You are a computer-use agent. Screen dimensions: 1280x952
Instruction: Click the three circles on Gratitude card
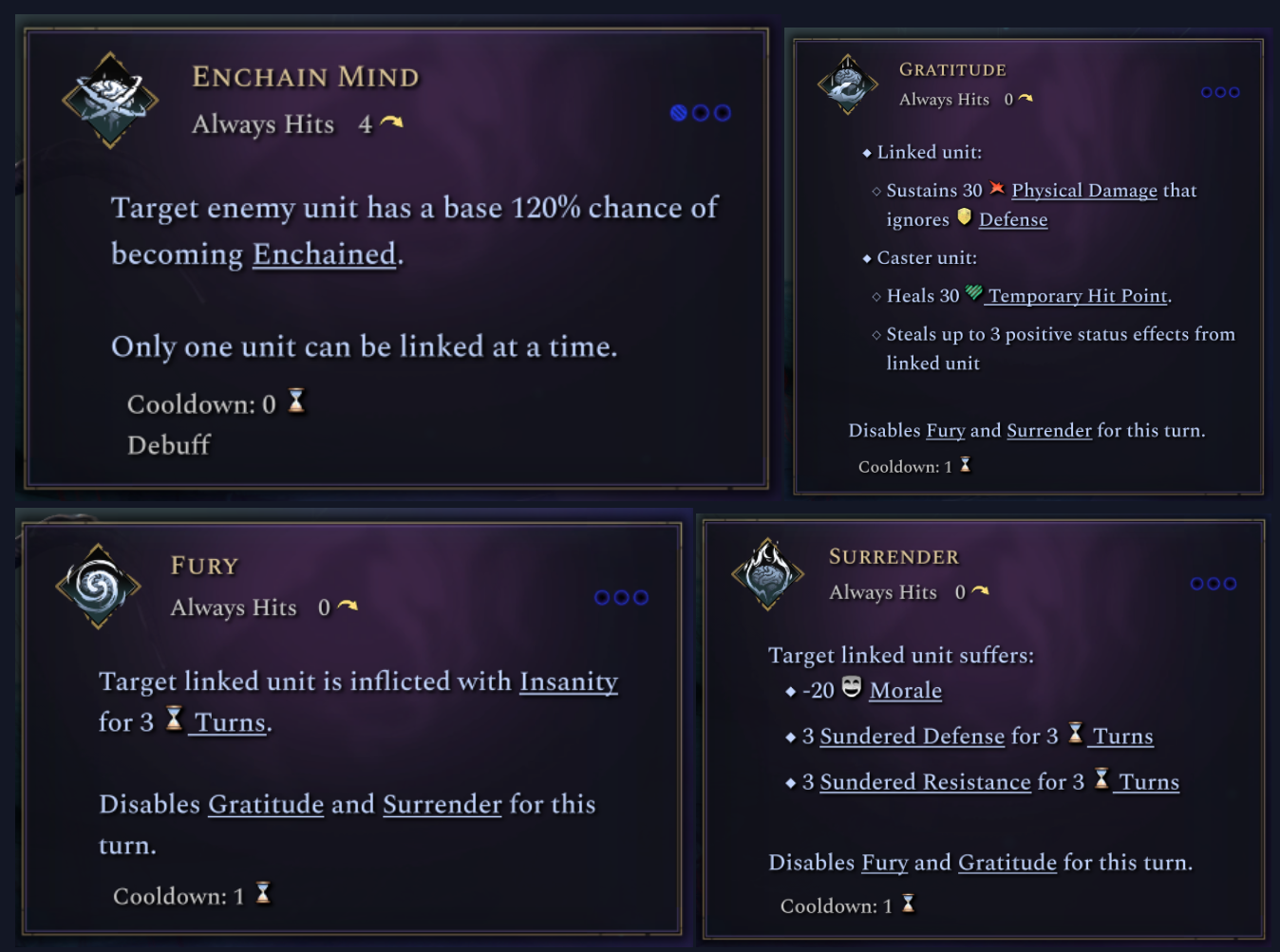pos(1220,92)
